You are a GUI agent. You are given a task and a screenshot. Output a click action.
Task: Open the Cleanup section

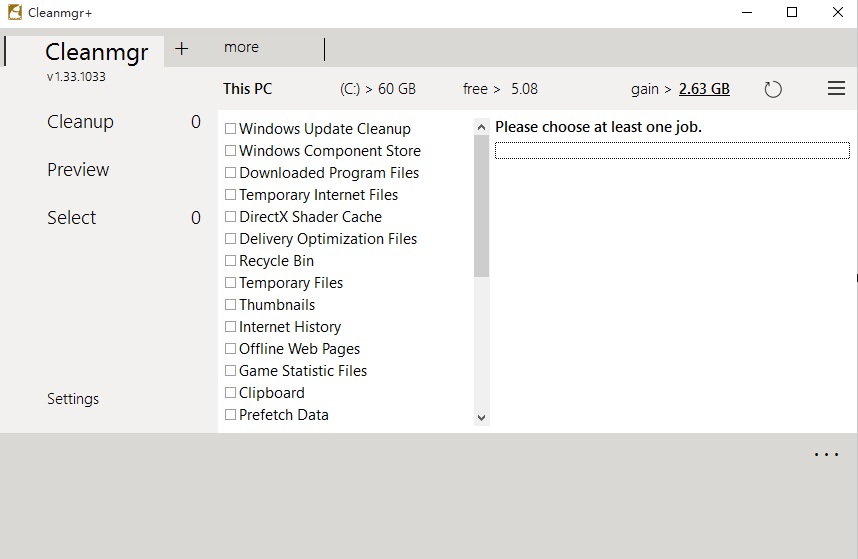(x=80, y=122)
